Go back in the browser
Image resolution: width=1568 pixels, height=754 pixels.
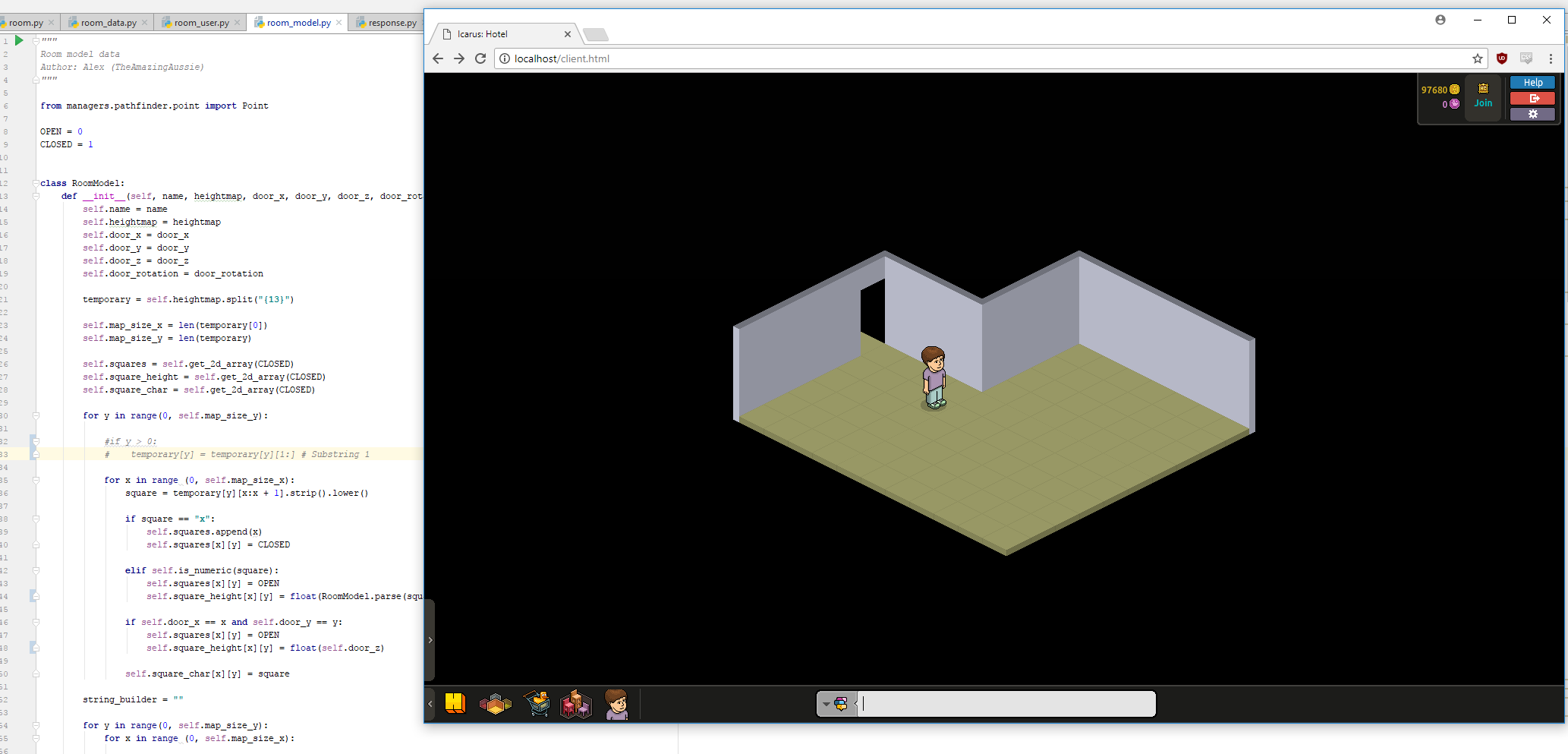(437, 58)
